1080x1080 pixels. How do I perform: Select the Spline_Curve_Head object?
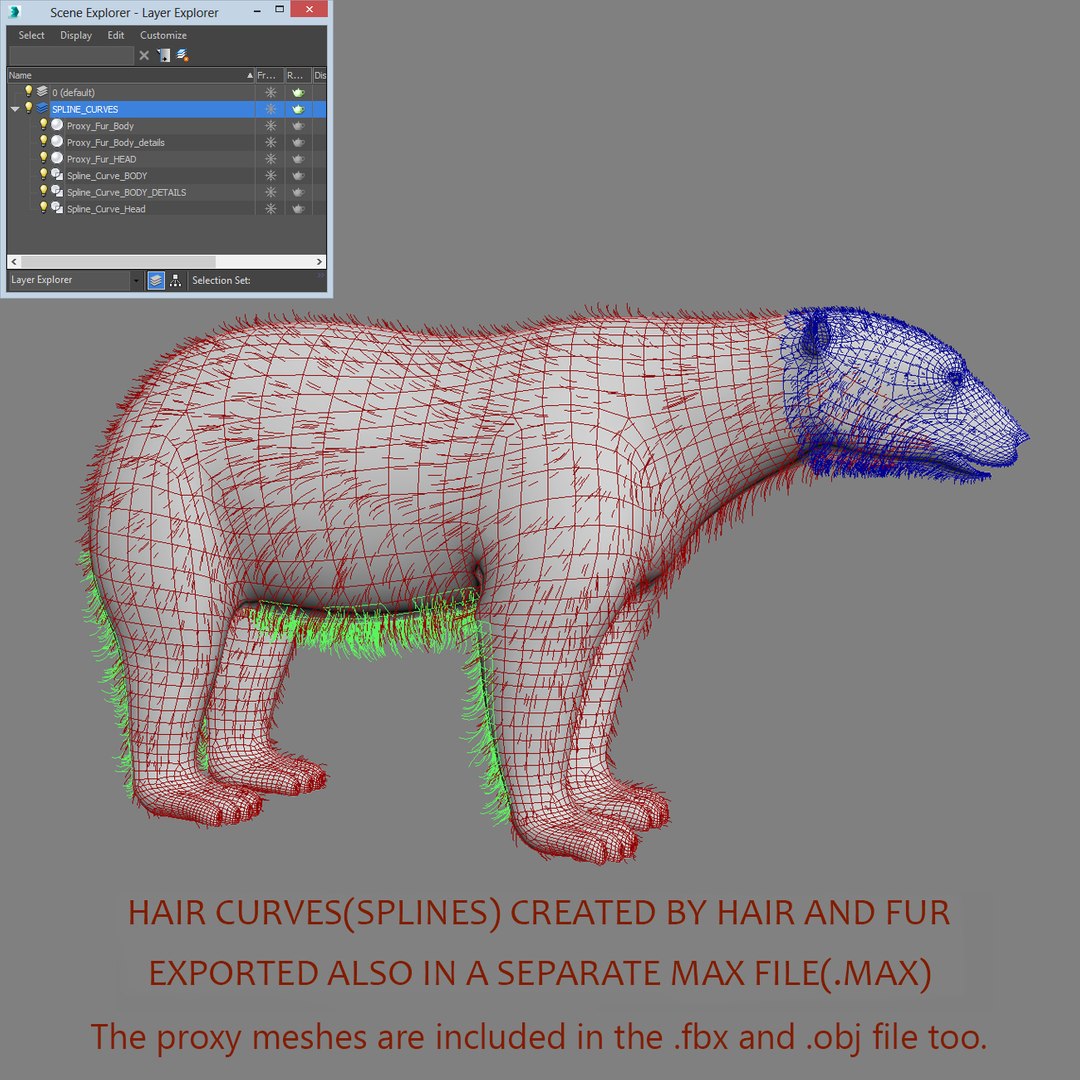pos(106,209)
